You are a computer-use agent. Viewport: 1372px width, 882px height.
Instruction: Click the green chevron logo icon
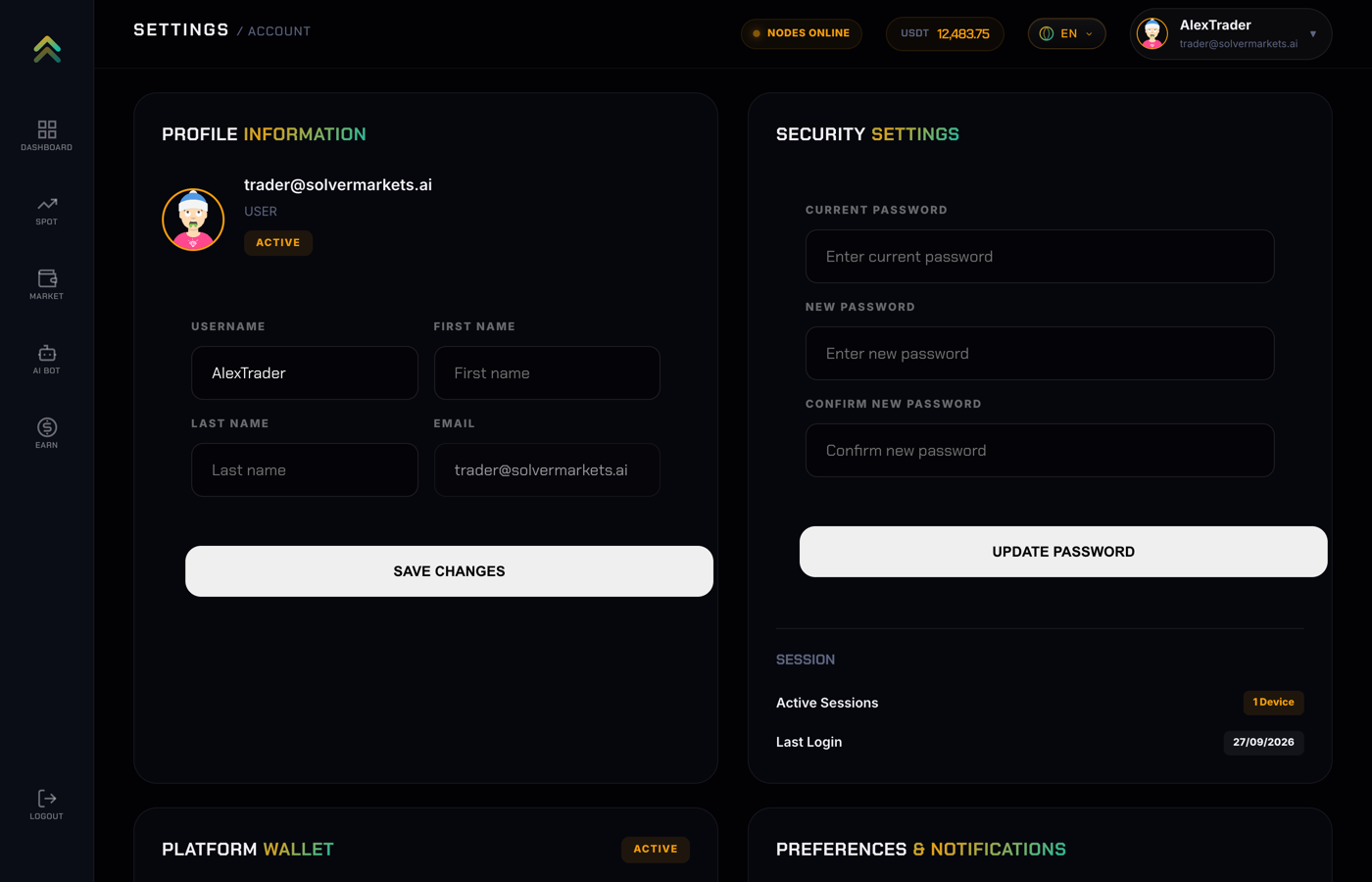tap(47, 49)
